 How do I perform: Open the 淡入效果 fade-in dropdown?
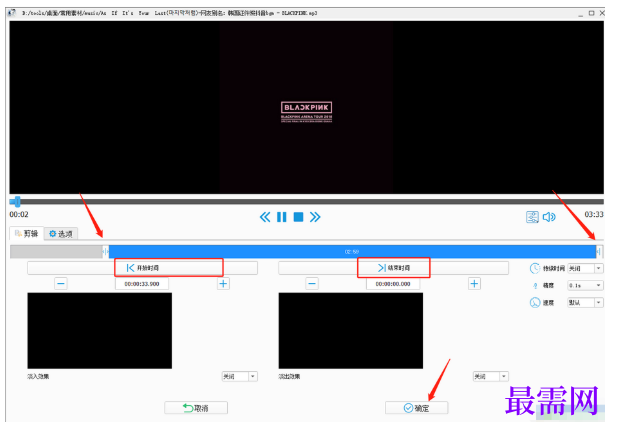pyautogui.click(x=240, y=377)
